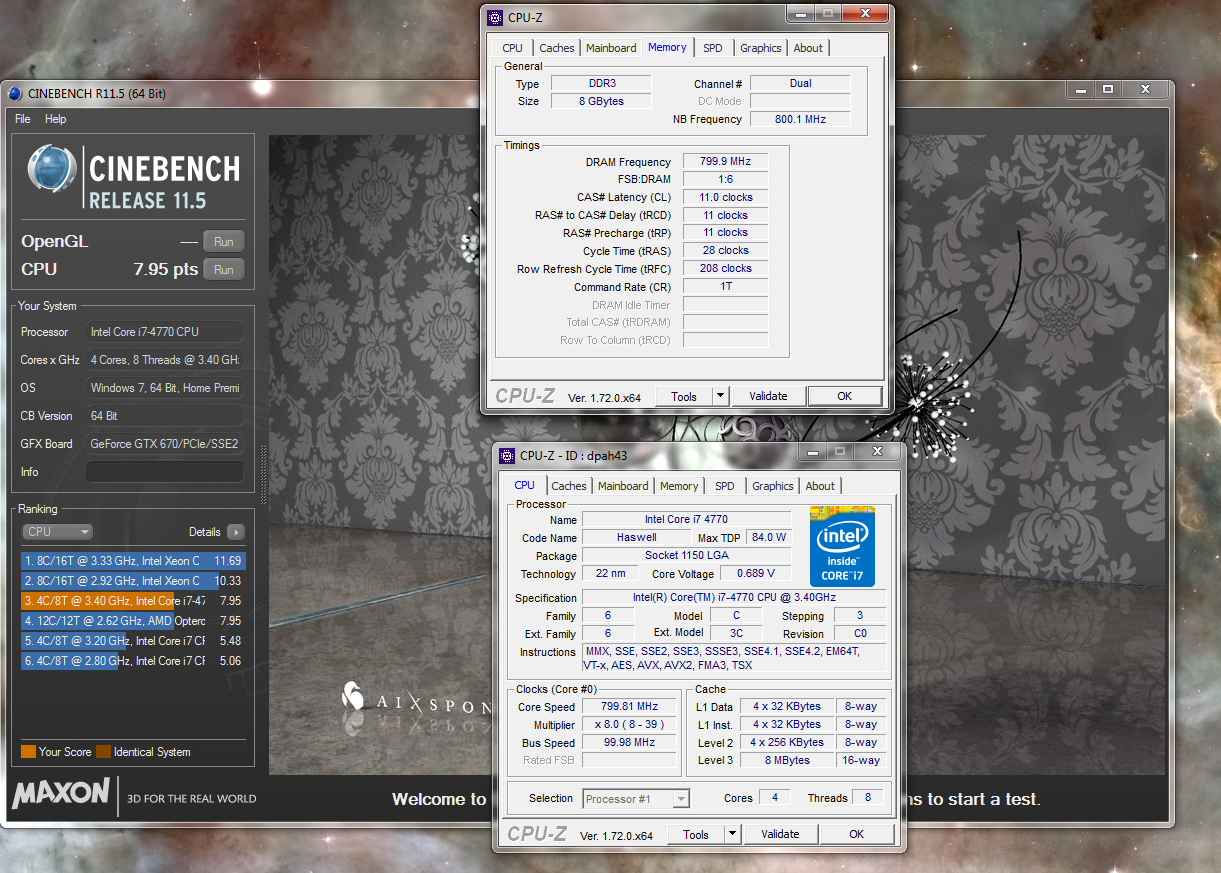Screen dimensions: 1221x873
Task: Click the Row Refresh Cycle Time value 208 clocks
Action: 726,268
